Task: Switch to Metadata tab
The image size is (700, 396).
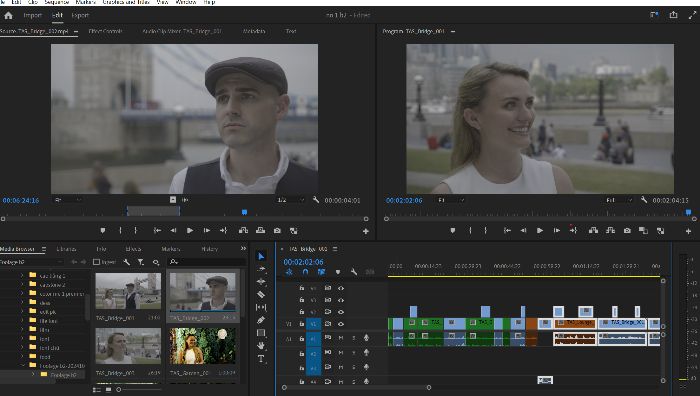Action: click(x=254, y=31)
